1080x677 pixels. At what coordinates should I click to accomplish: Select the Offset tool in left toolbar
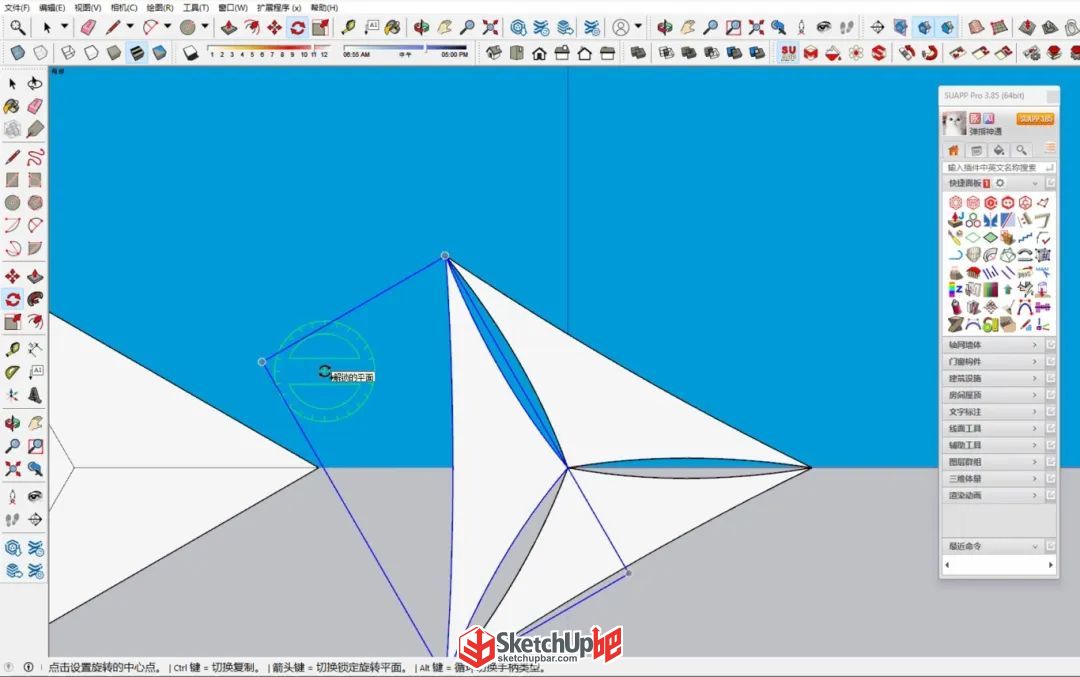click(35, 322)
